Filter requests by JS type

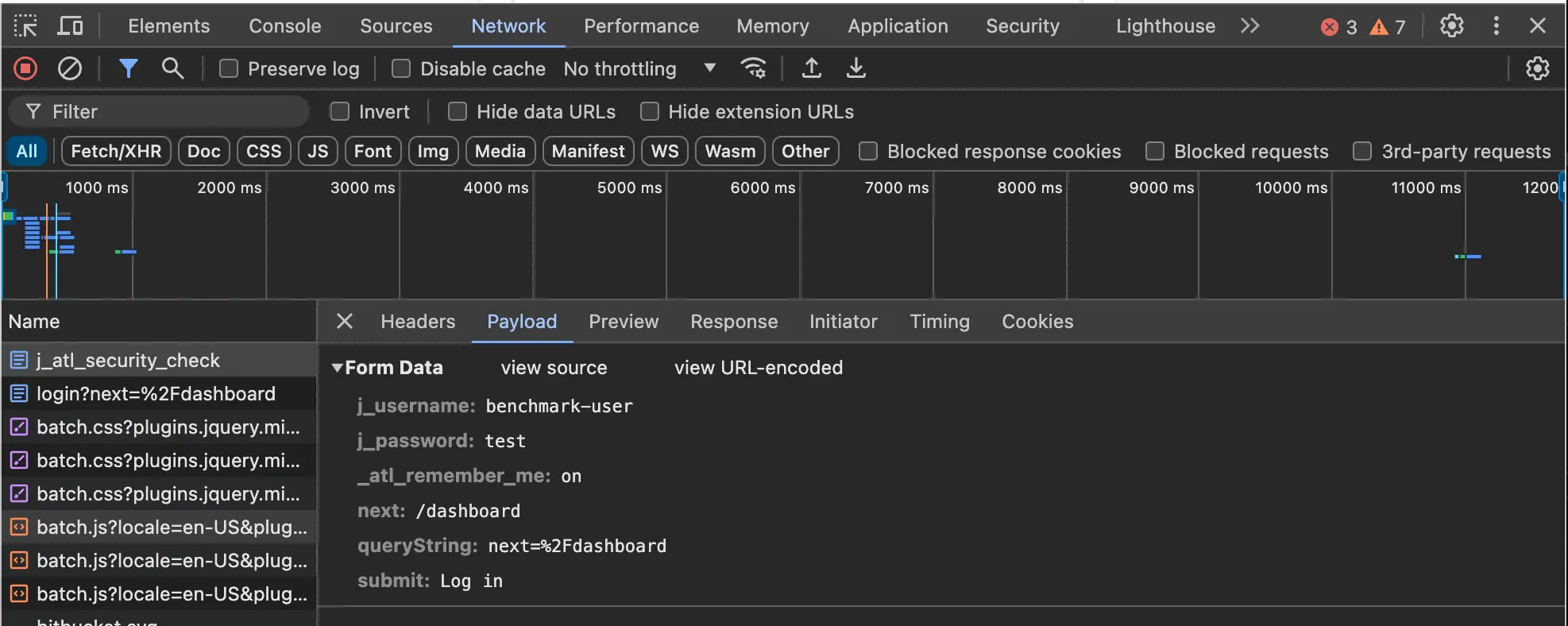tap(318, 151)
